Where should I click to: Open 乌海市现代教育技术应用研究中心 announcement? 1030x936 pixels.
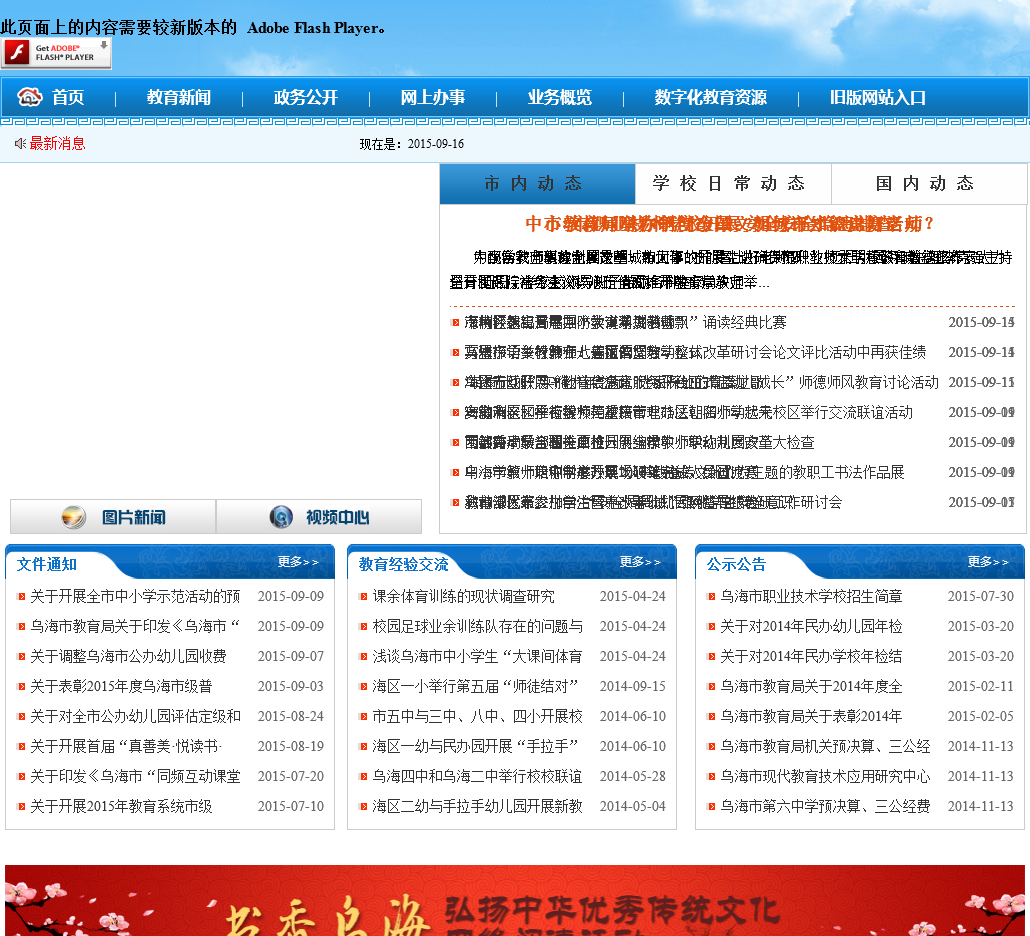pos(826,776)
